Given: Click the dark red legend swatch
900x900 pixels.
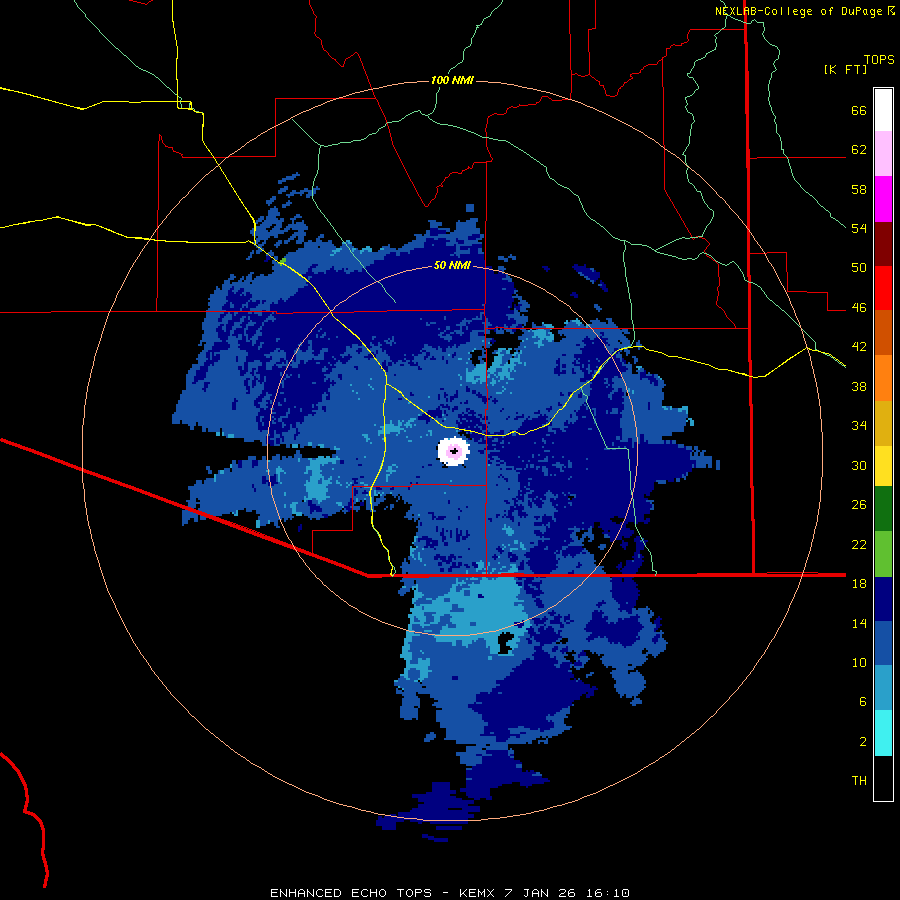Looking at the screenshot, I should [883, 244].
